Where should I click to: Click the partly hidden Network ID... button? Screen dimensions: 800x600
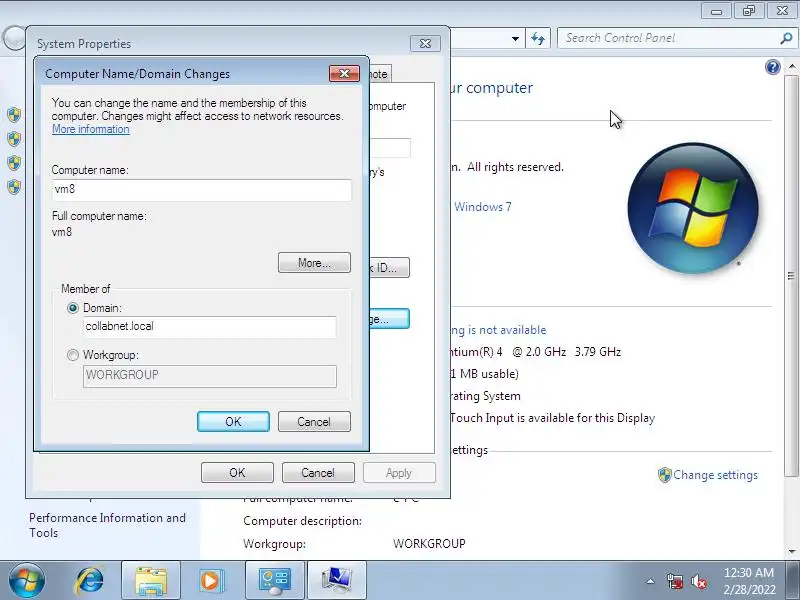coord(389,268)
